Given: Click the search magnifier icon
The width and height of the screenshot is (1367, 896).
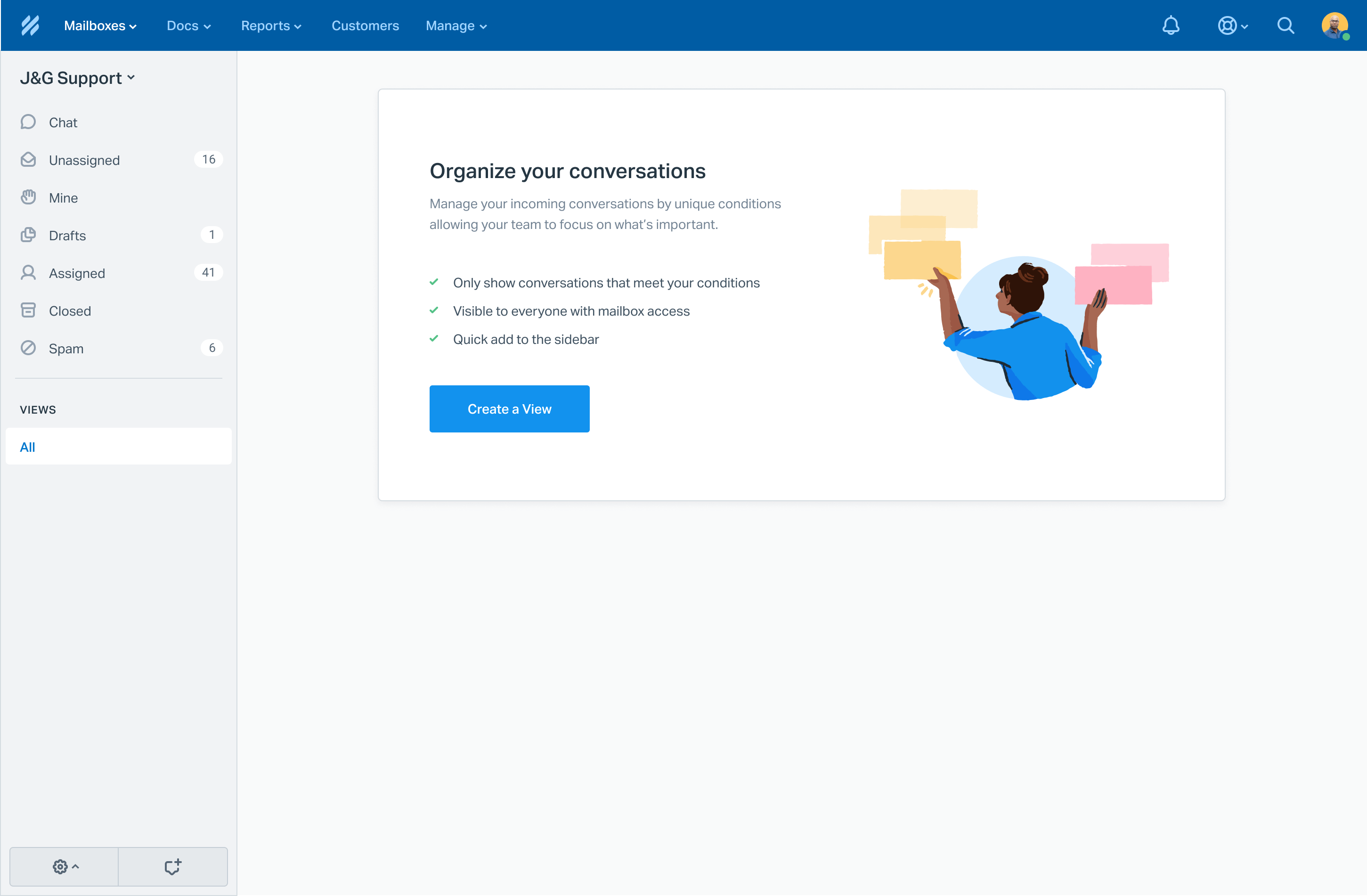Looking at the screenshot, I should [1285, 25].
